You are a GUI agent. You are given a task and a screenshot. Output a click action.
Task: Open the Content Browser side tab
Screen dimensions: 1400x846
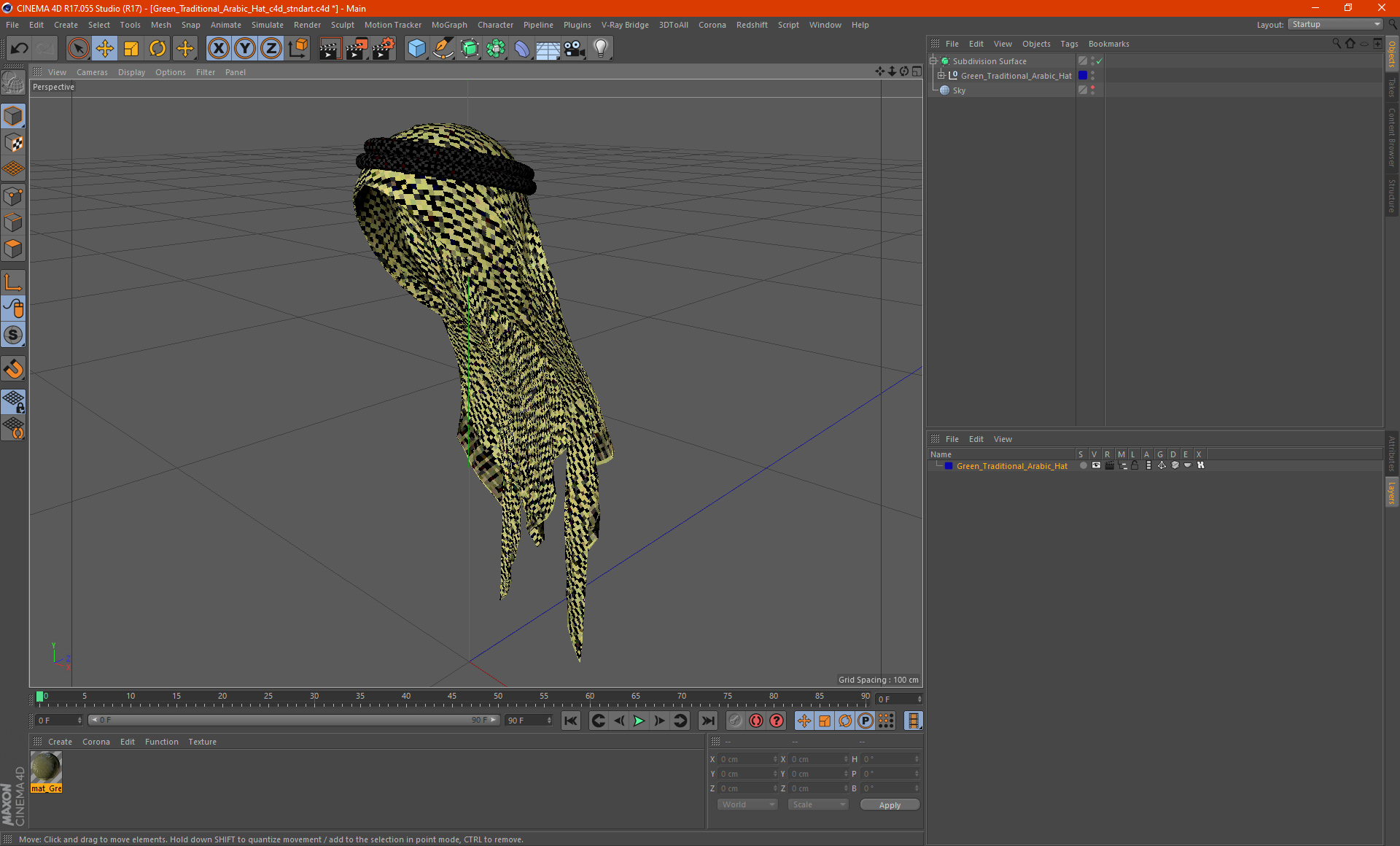click(1392, 137)
